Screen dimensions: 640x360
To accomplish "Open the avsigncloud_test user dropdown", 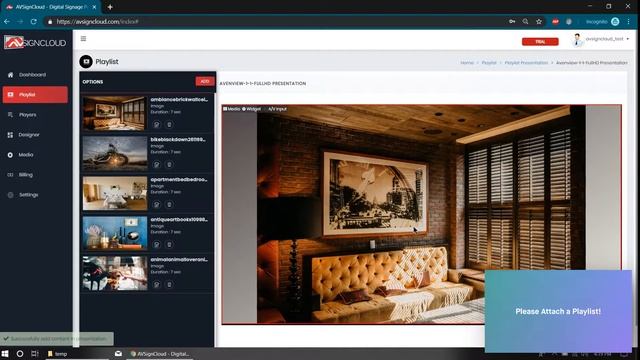I will click(x=601, y=39).
